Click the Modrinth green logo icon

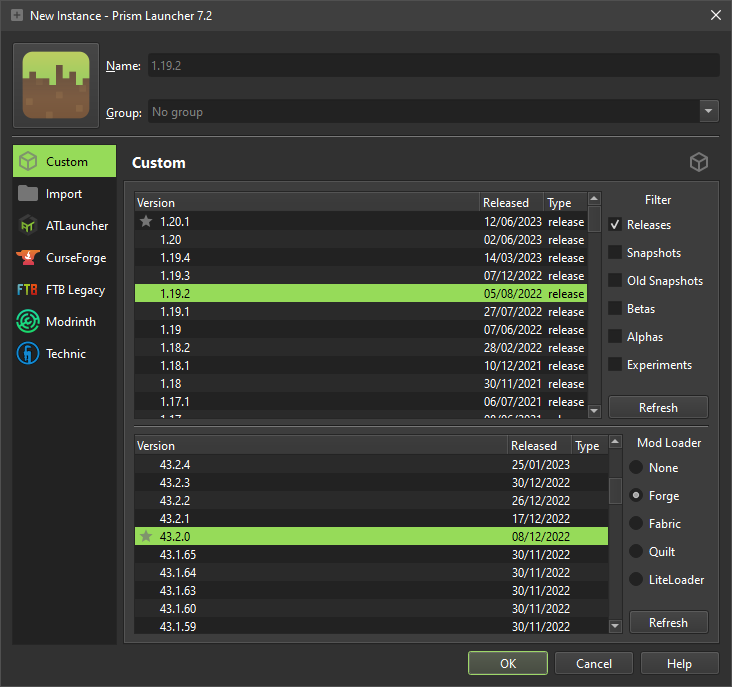(x=28, y=322)
